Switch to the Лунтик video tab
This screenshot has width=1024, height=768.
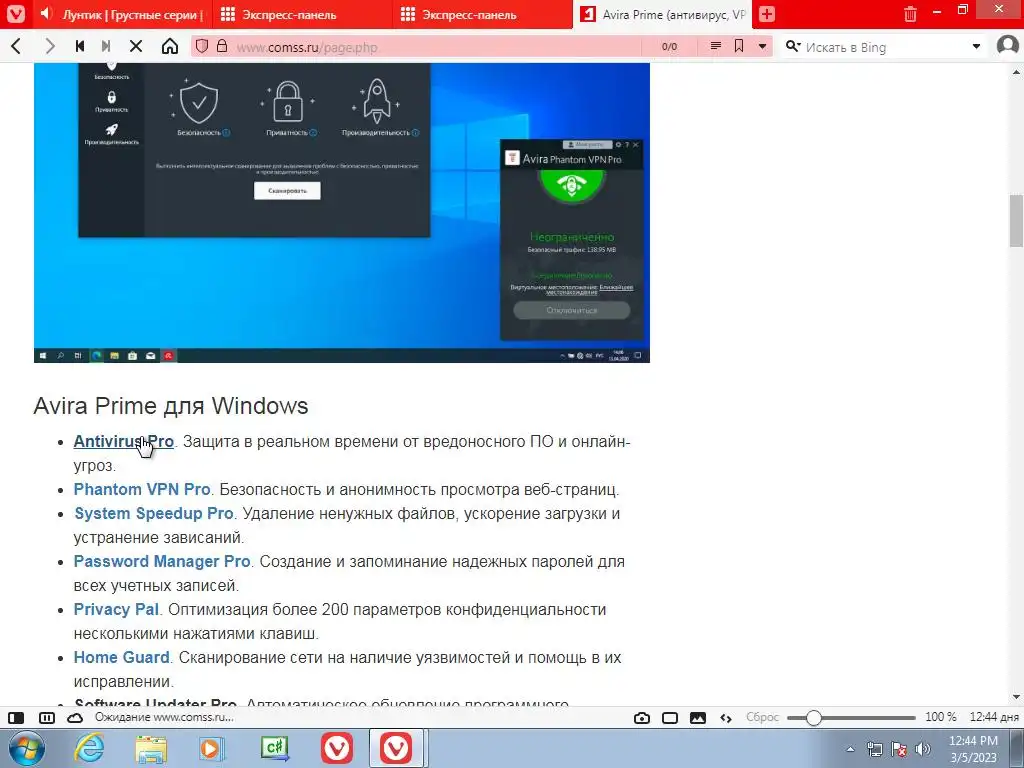coord(132,14)
